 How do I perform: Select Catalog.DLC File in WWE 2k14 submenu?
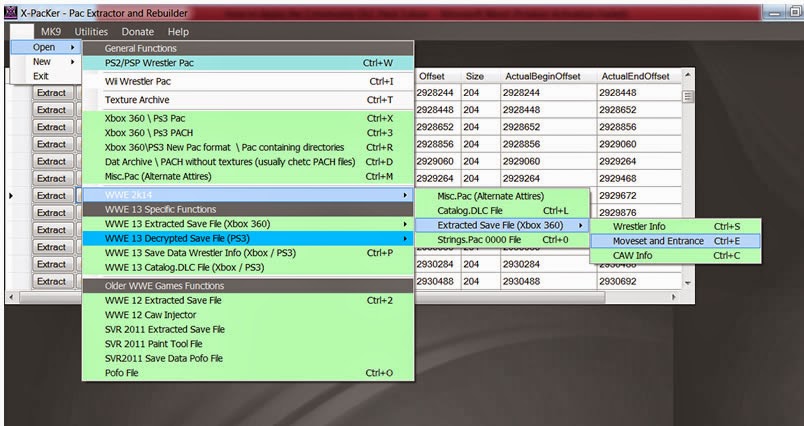502,211
